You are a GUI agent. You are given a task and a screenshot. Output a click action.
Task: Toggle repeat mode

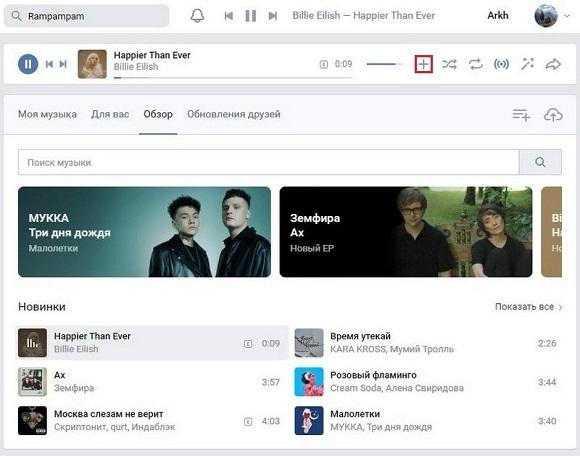point(475,64)
